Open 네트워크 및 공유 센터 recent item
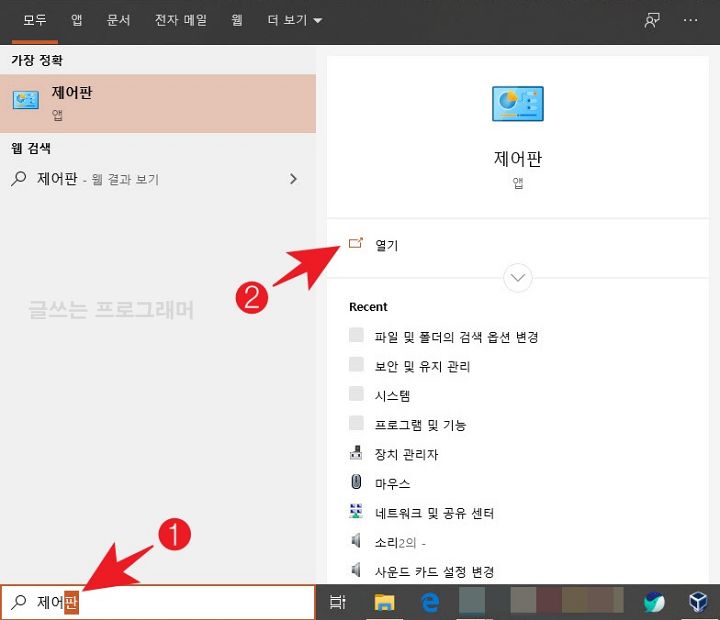The image size is (720, 620). pos(434,513)
